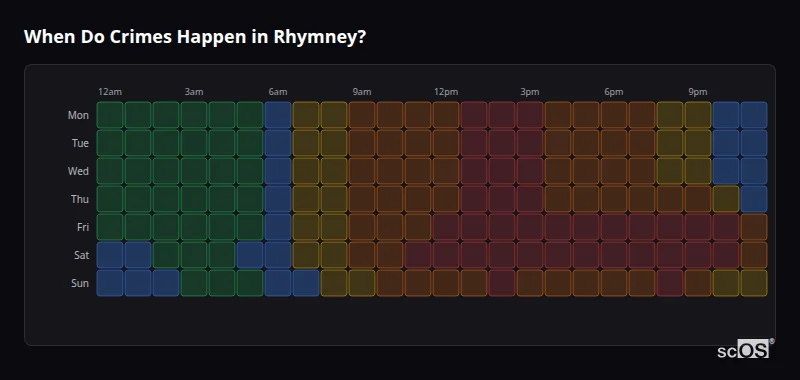Click the '9pm' column label
800x380 pixels.
click(697, 92)
